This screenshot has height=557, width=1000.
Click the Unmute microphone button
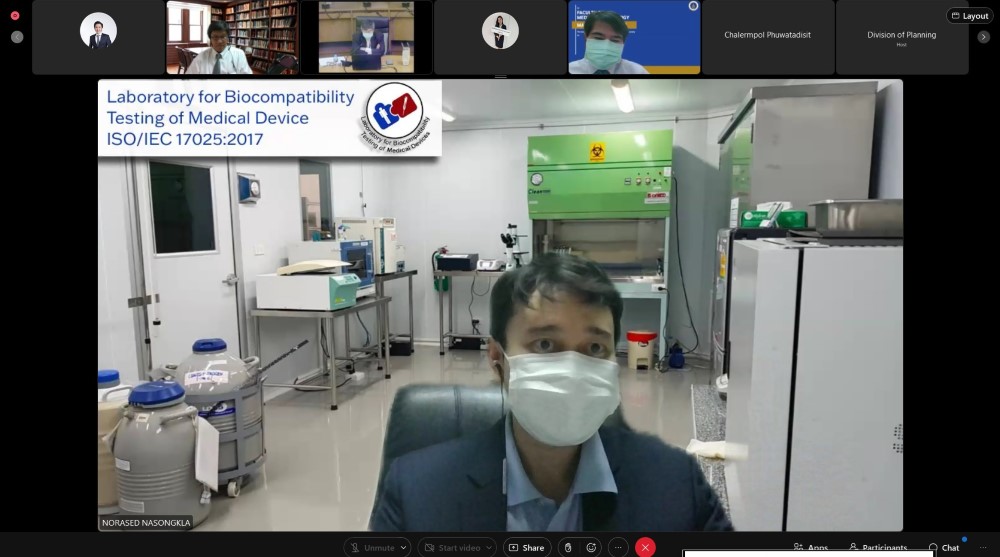click(372, 548)
